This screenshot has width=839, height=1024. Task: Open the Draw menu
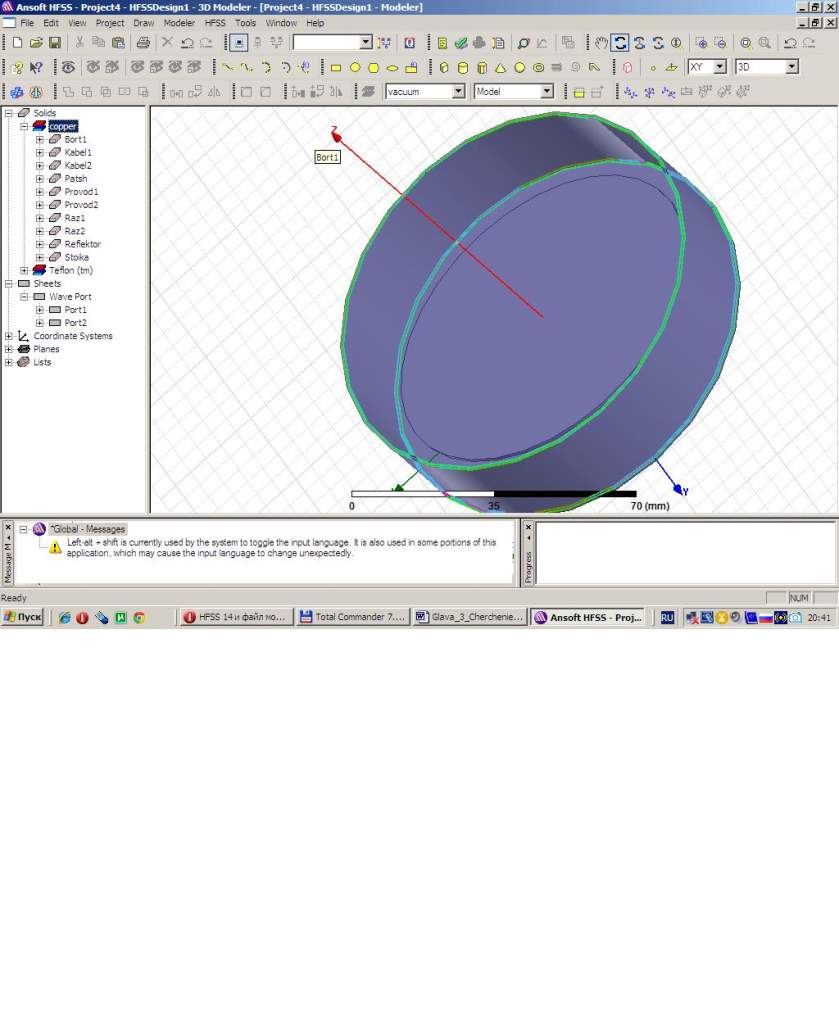coord(144,23)
